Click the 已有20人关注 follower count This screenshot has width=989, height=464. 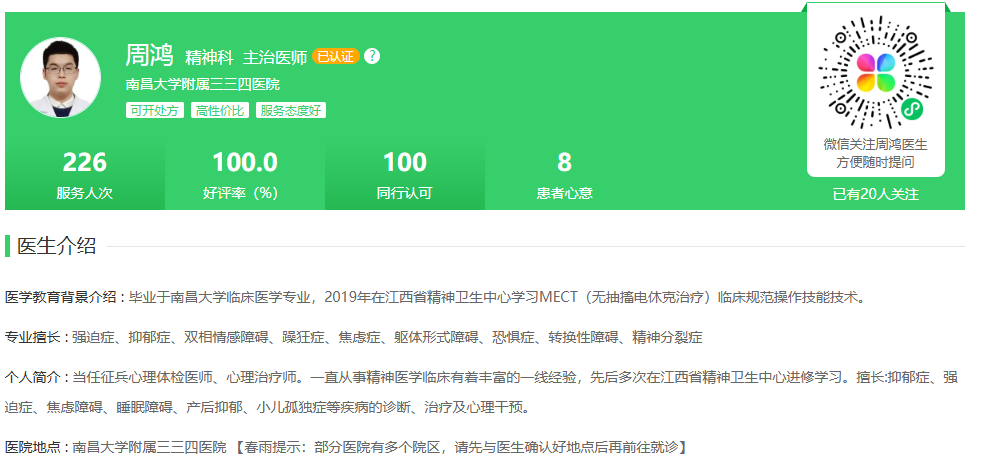[x=875, y=194]
